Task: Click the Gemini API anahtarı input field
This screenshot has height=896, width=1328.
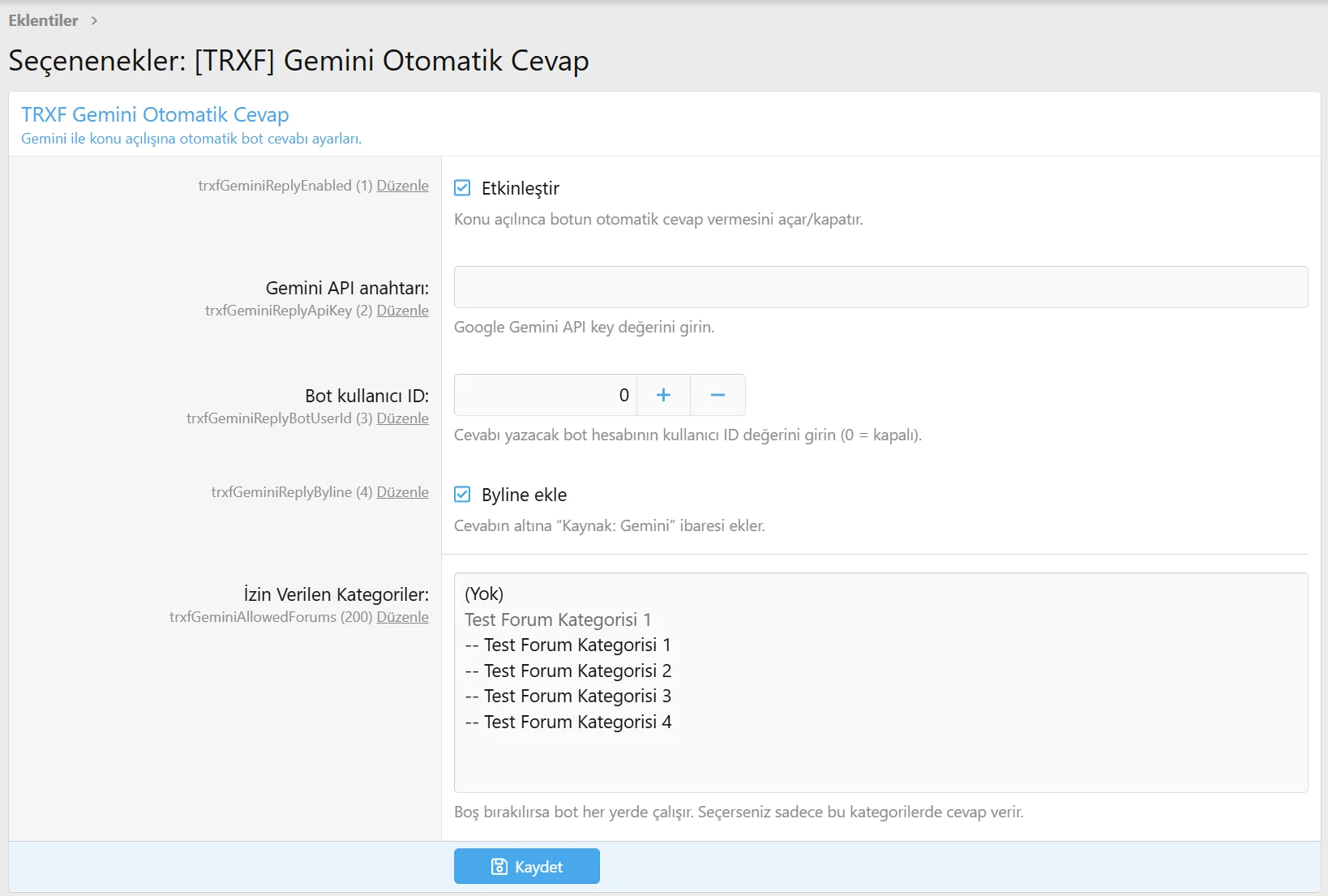Action: coord(880,287)
